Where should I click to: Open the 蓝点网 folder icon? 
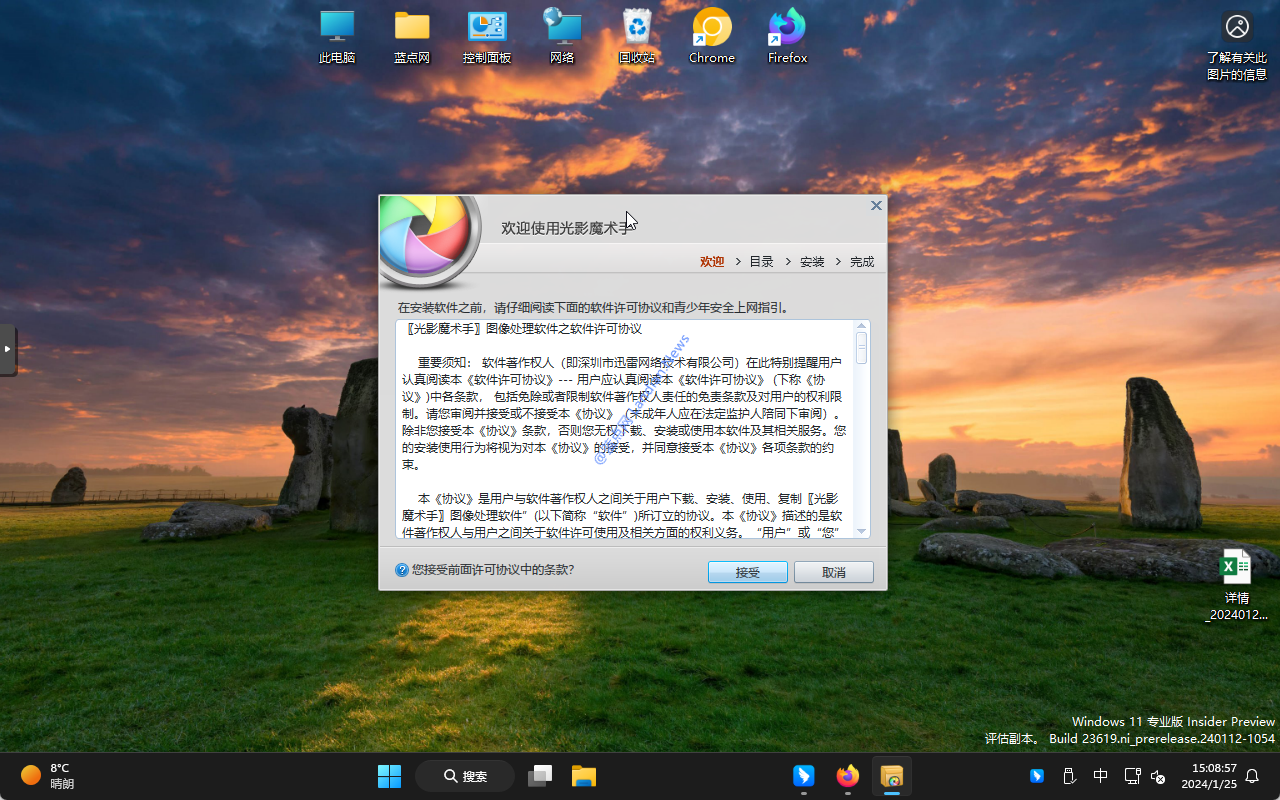pos(412,37)
